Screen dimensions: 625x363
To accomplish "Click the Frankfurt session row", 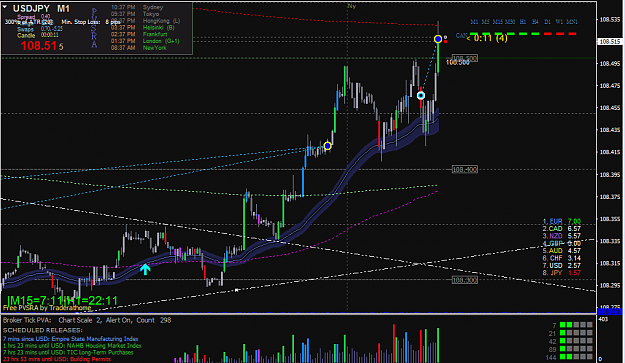I will [139, 34].
